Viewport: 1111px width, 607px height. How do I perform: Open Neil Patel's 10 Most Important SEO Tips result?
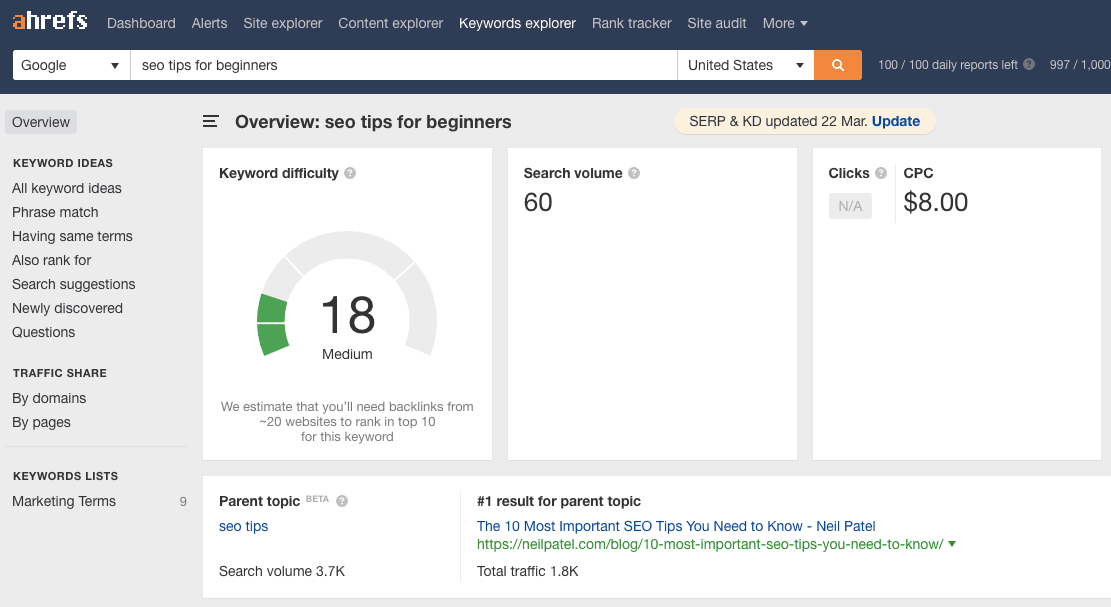(x=676, y=526)
